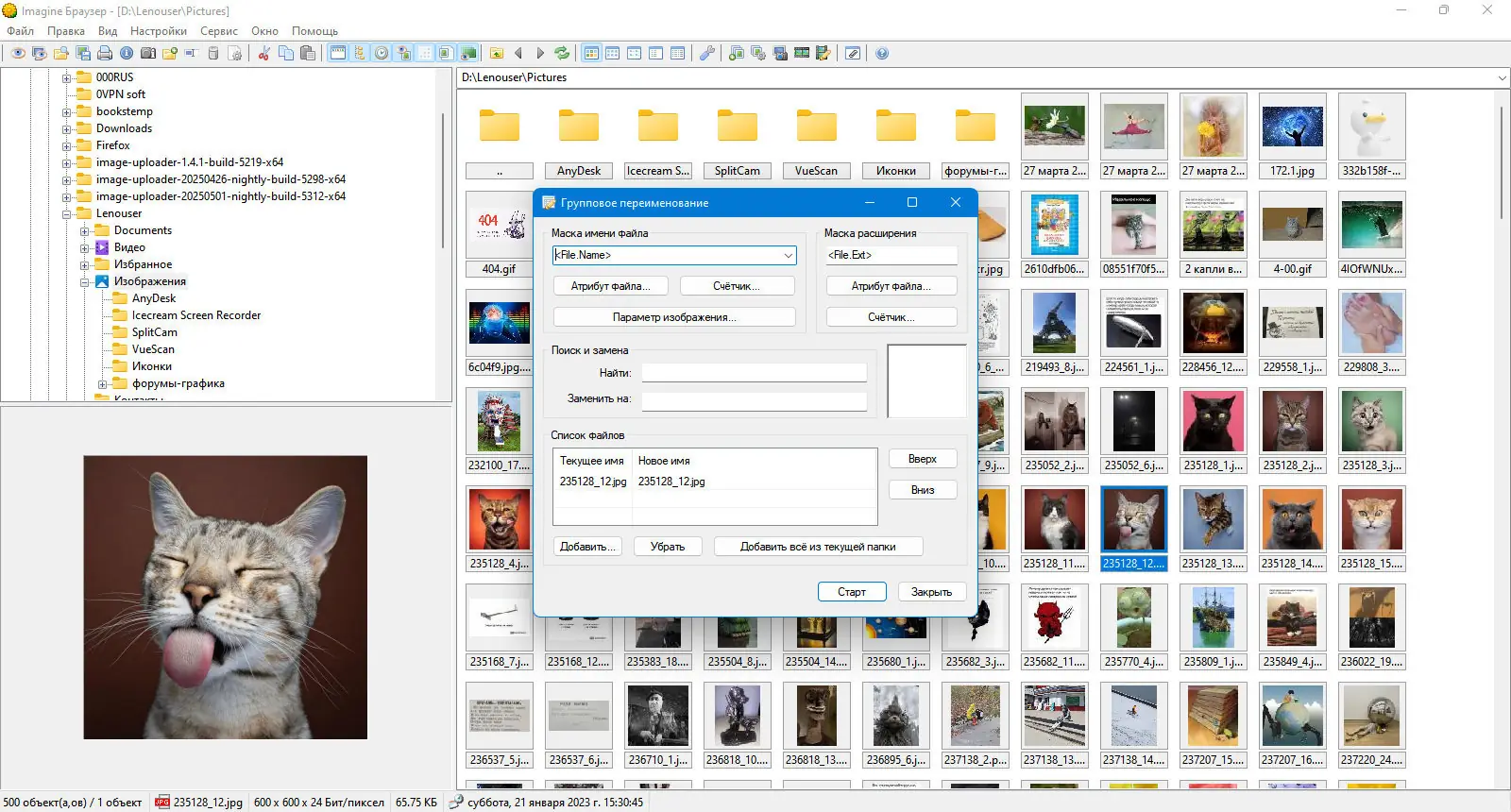
Task: Collapse the Изображения tree node
Action: (x=85, y=281)
